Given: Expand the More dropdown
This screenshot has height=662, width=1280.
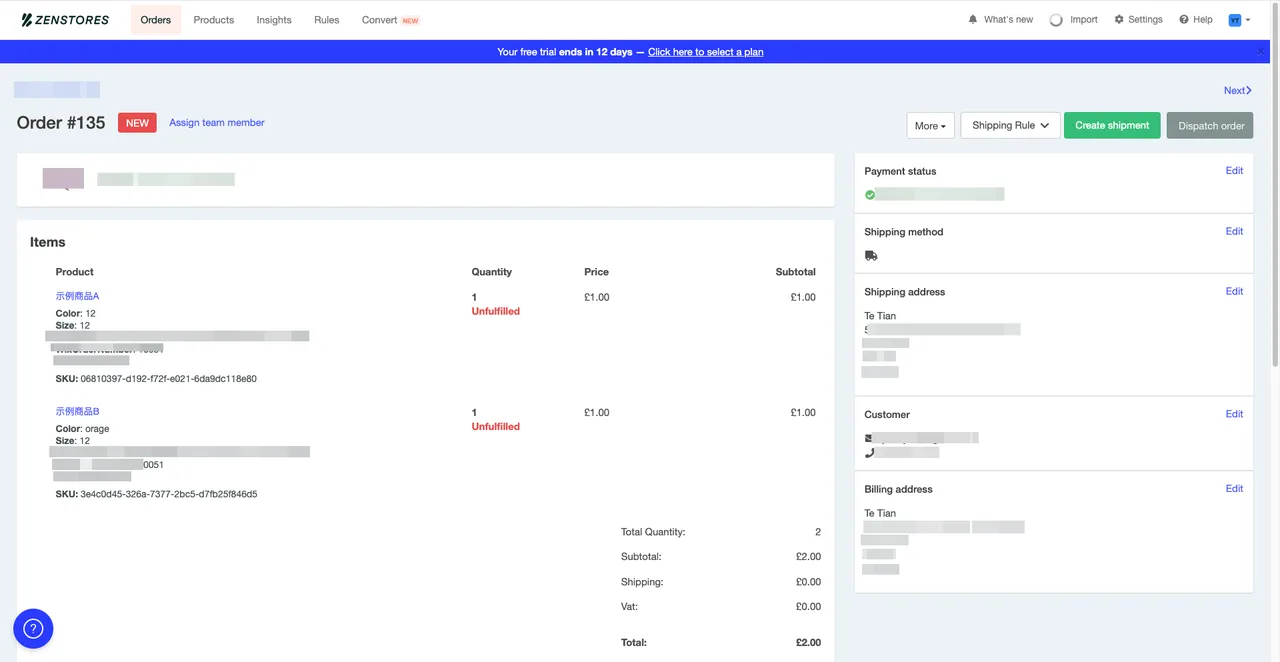Looking at the screenshot, I should (x=930, y=126).
